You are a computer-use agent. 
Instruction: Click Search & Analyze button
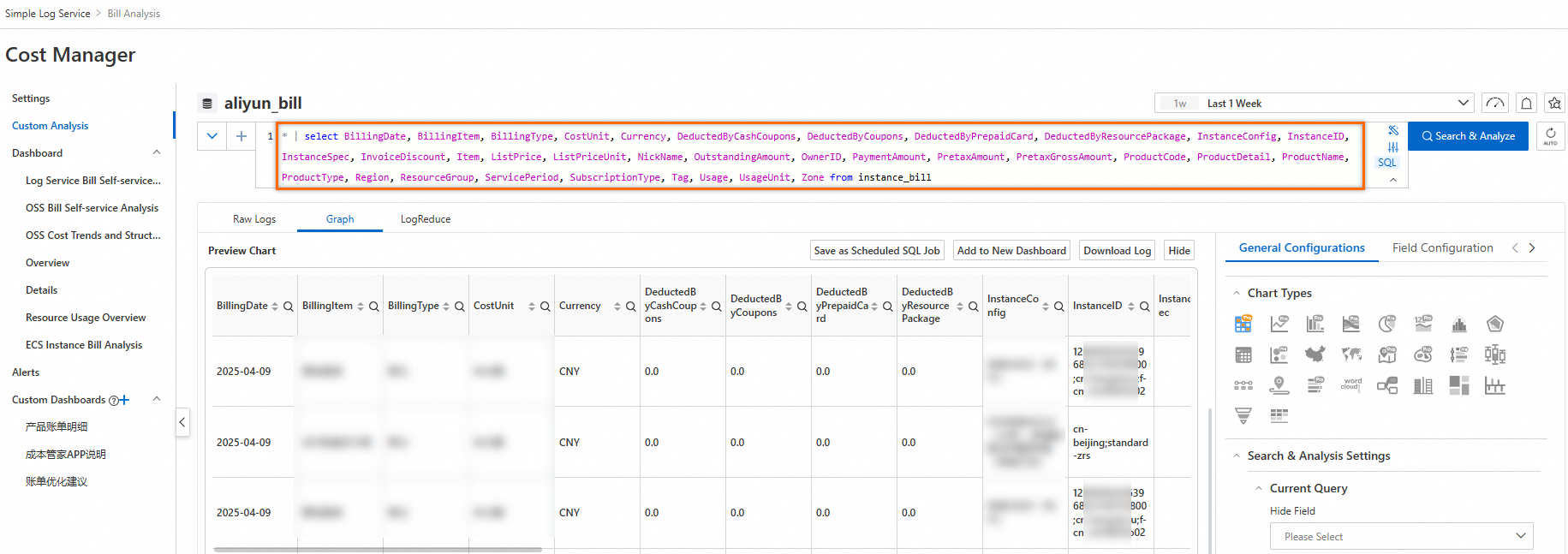click(x=1469, y=136)
